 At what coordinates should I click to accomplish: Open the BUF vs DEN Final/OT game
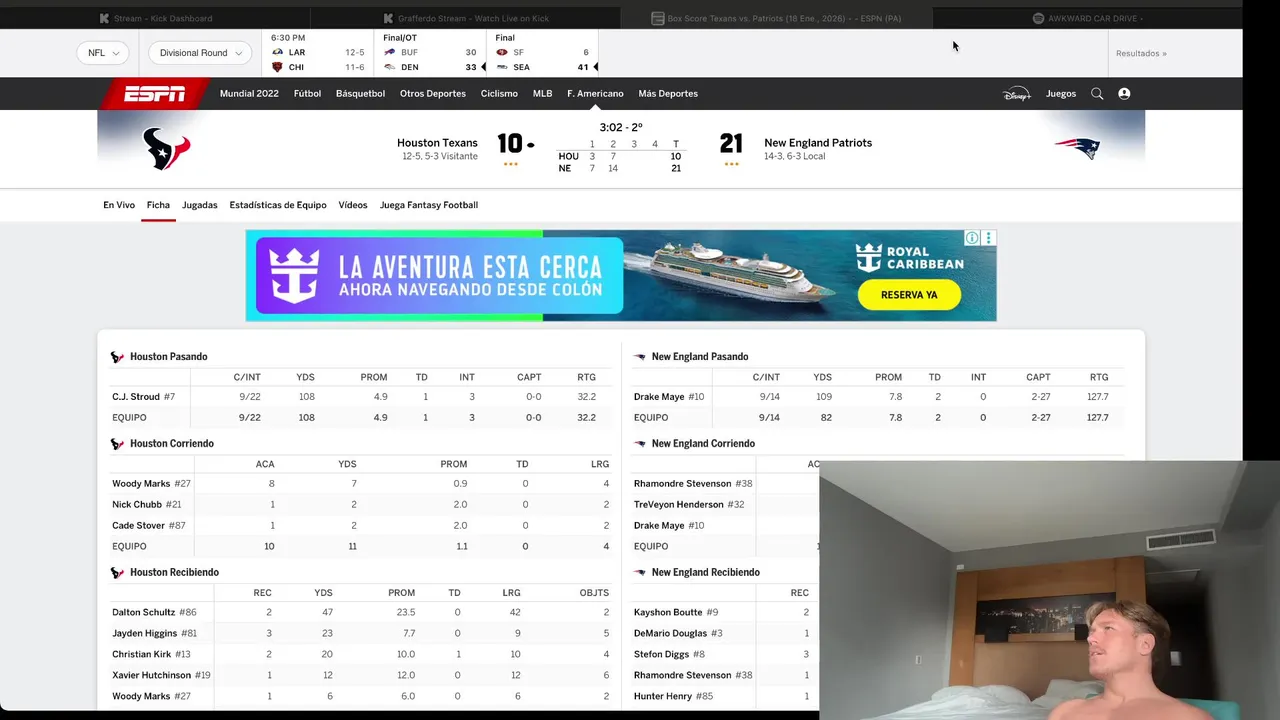(x=430, y=53)
